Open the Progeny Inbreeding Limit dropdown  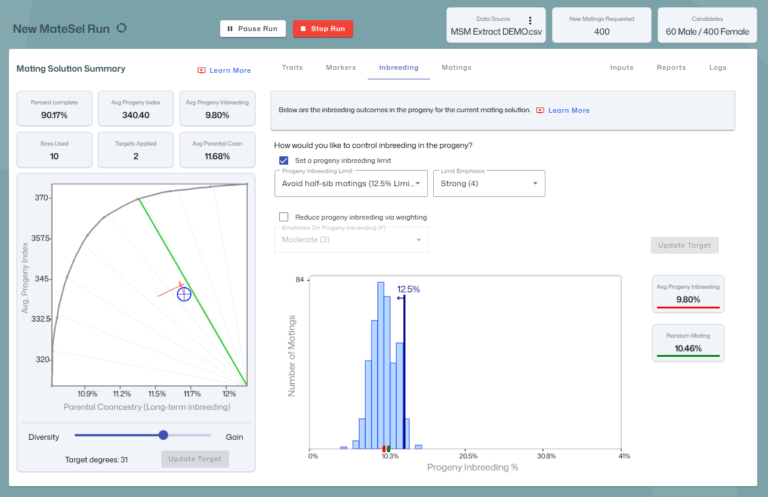click(350, 183)
